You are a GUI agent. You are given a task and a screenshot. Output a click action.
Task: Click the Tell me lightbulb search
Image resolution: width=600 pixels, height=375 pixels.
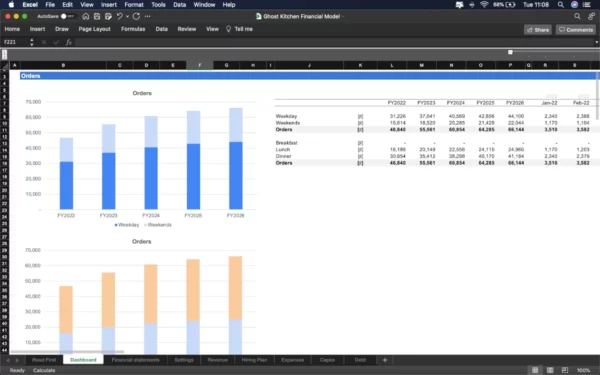click(x=239, y=29)
